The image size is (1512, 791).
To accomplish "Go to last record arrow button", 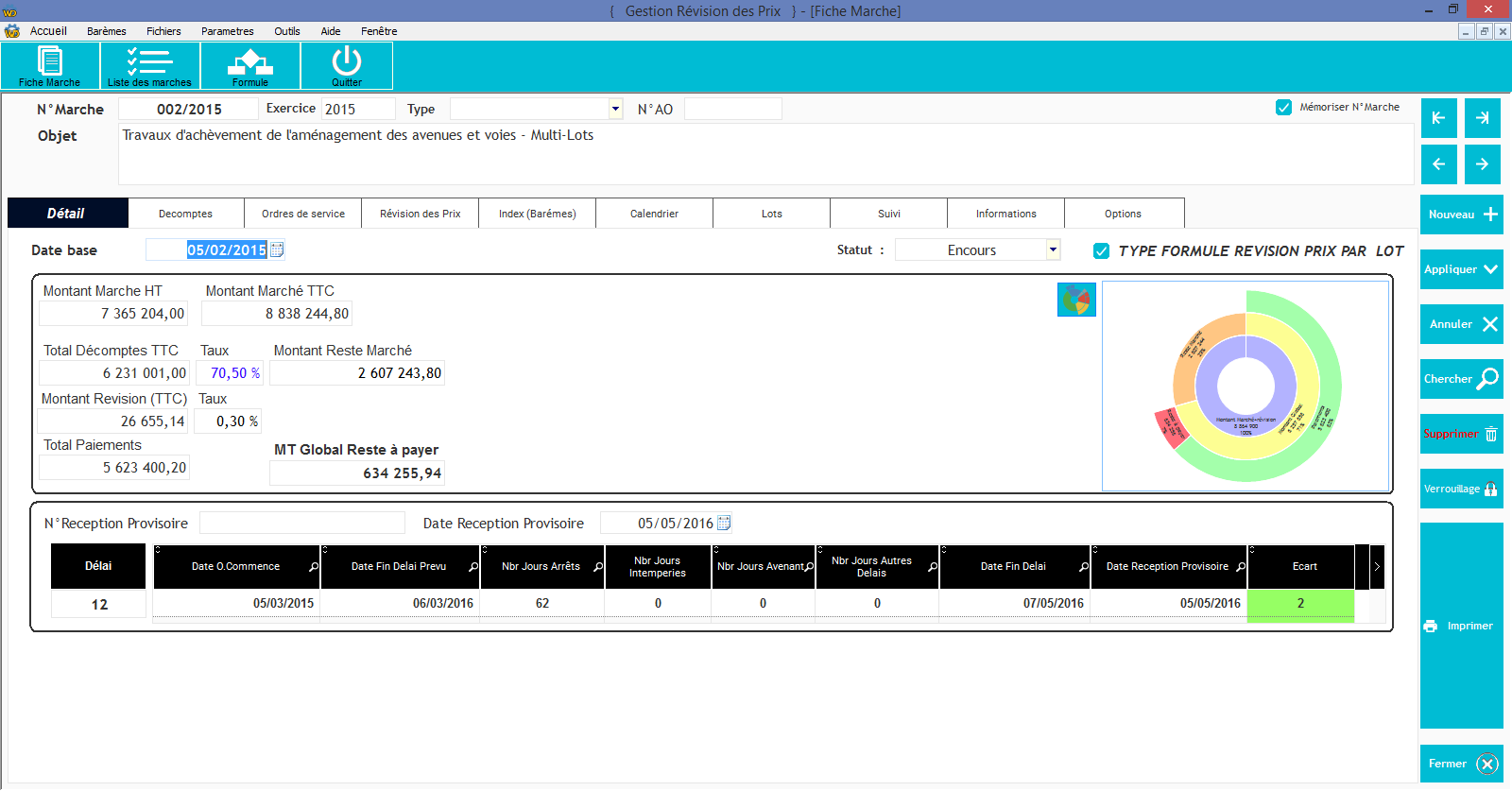I will pos(1482,118).
